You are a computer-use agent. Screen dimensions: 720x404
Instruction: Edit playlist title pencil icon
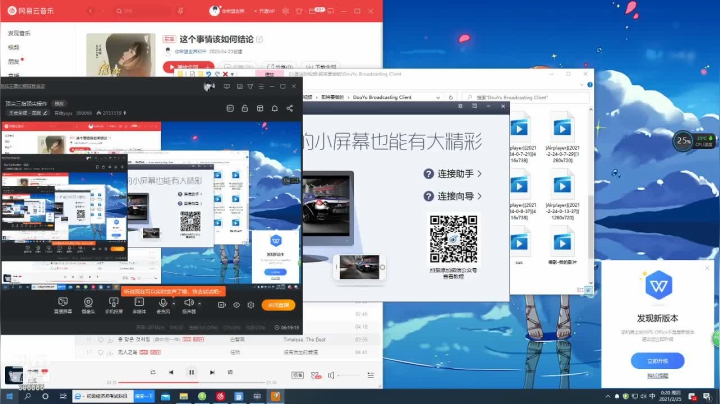coord(259,39)
